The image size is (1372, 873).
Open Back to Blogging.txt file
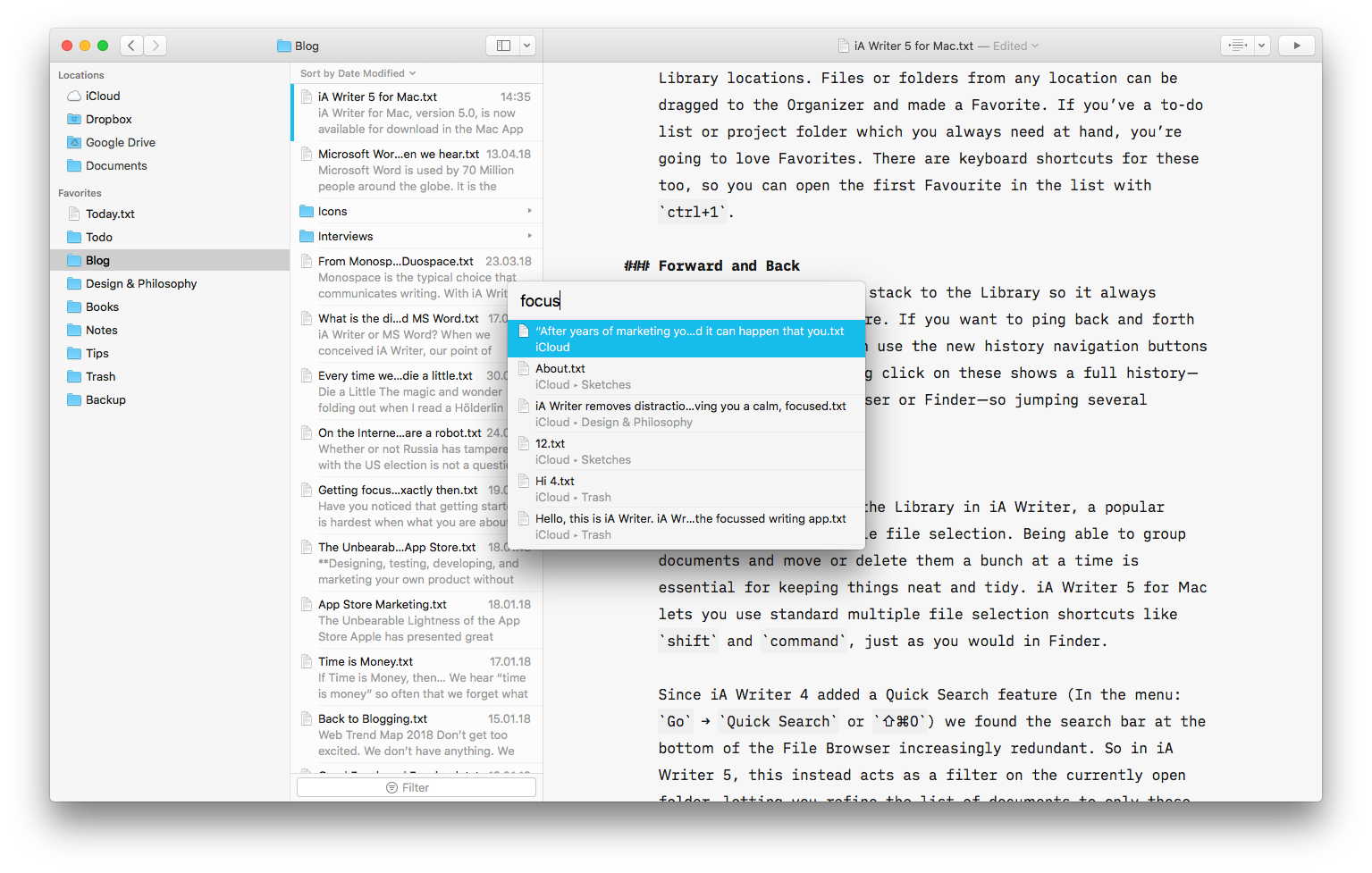(417, 734)
